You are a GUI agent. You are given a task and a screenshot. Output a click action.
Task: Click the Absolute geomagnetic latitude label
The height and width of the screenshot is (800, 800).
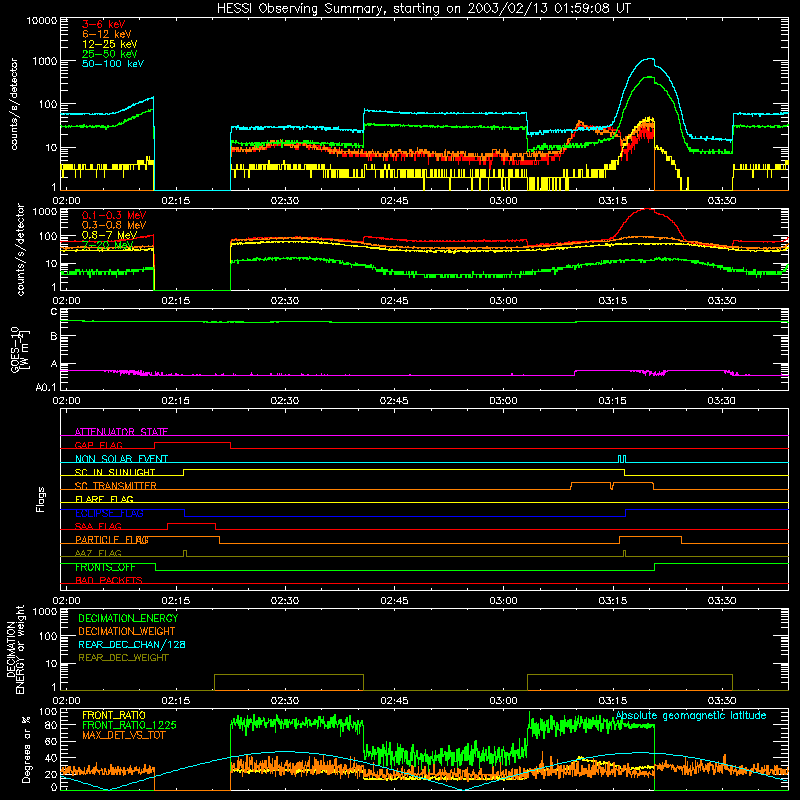click(x=691, y=716)
